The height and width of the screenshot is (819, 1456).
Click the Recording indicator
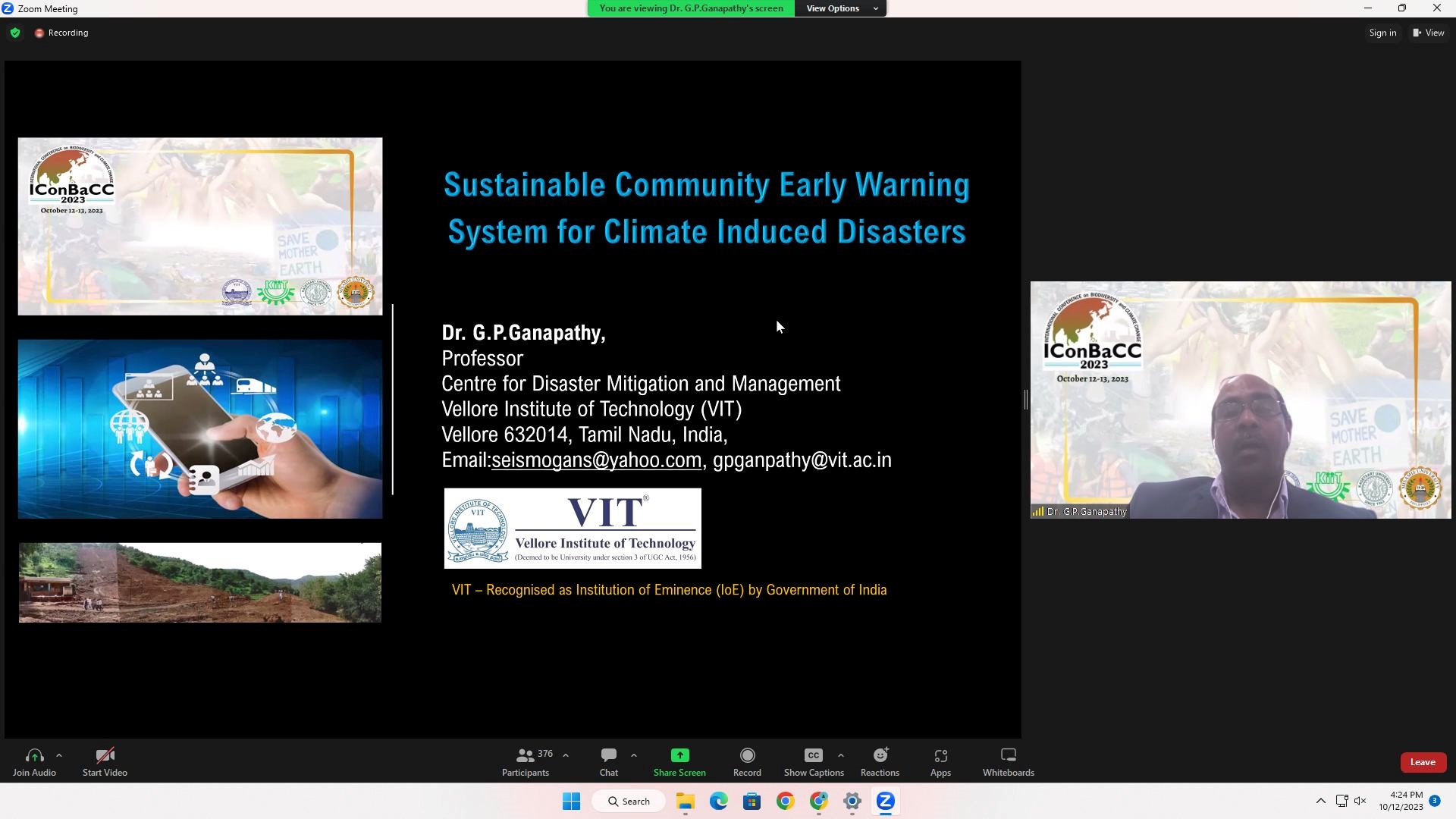pyautogui.click(x=61, y=33)
